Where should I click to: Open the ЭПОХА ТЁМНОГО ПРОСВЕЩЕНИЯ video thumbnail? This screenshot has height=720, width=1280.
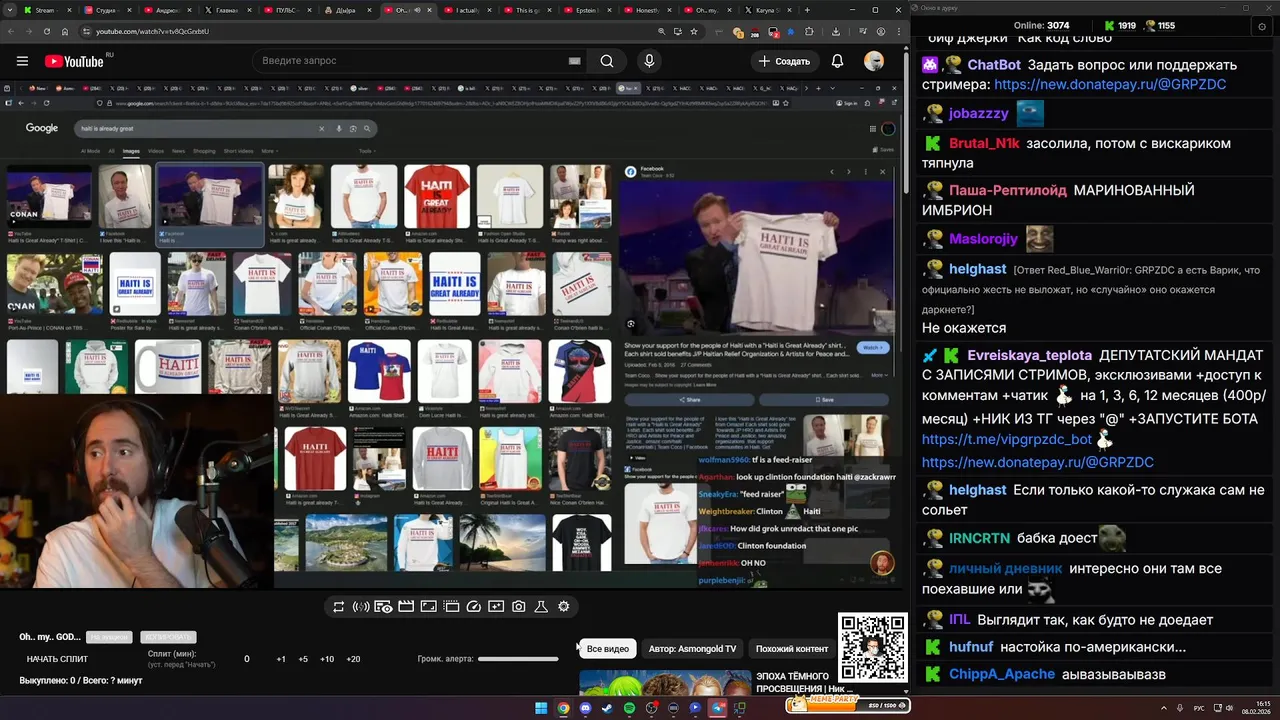click(x=665, y=683)
